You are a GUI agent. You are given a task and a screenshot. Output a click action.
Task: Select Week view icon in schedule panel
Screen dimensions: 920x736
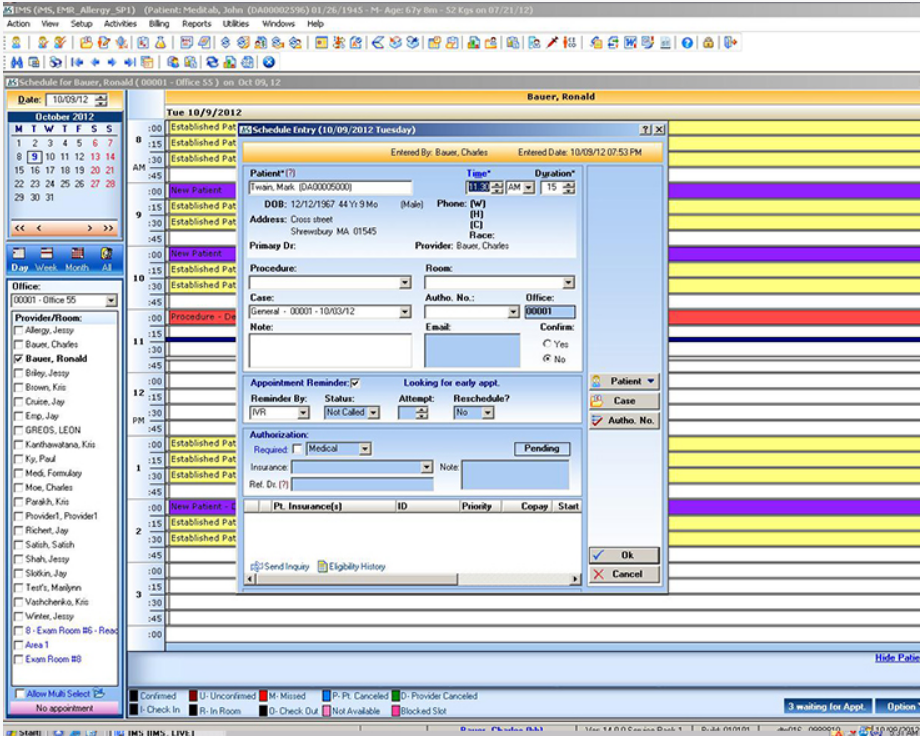click(x=46, y=259)
